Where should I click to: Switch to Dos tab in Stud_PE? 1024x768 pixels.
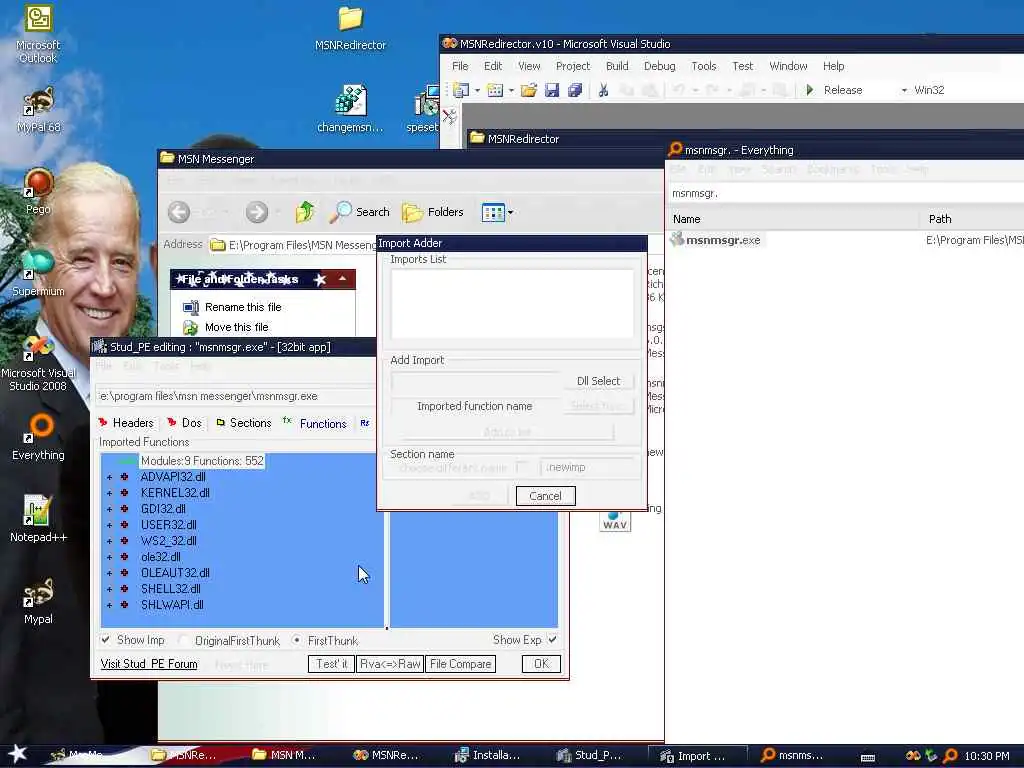[x=184, y=423]
